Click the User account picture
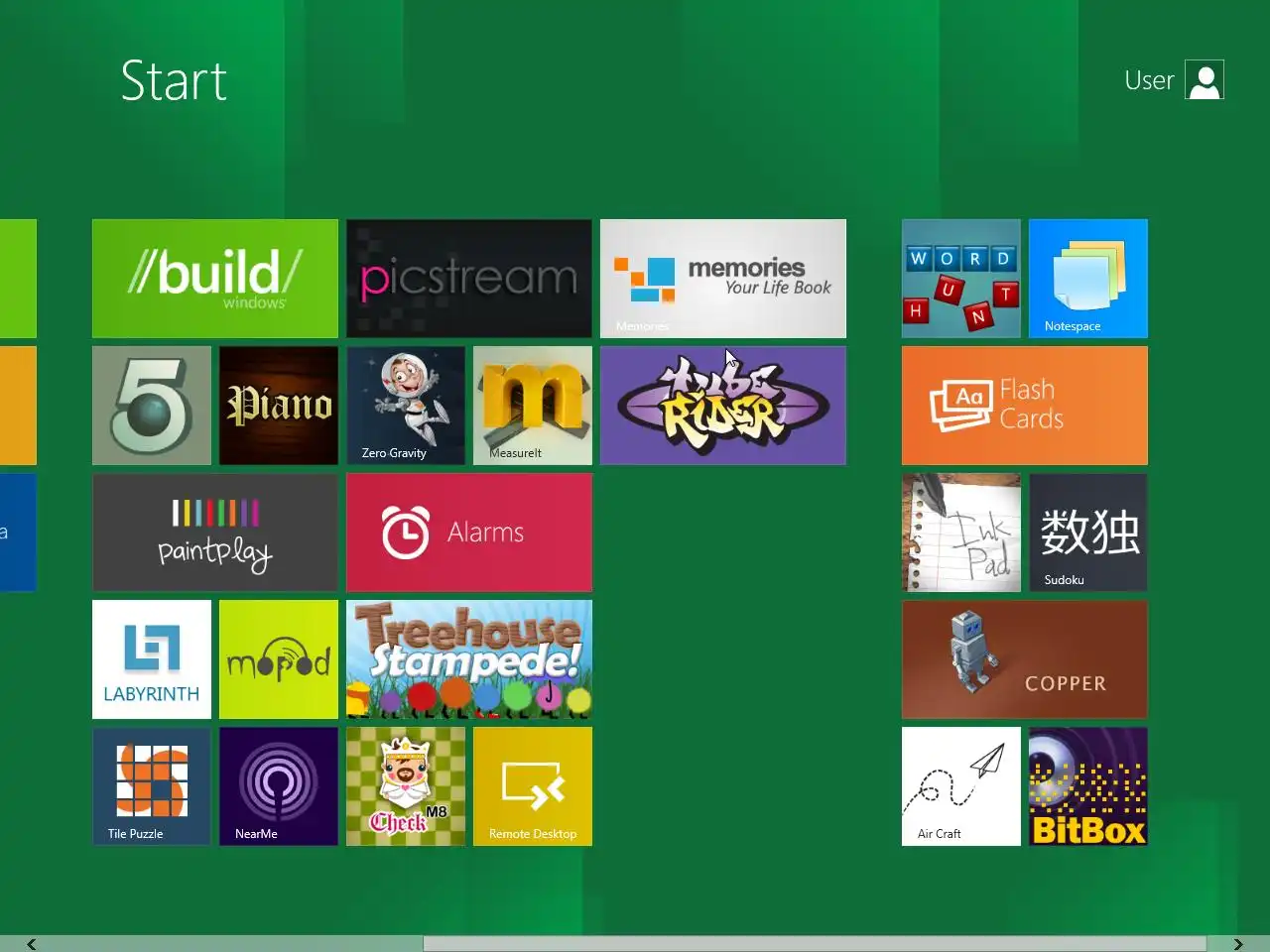The image size is (1270, 952). 1205,80
